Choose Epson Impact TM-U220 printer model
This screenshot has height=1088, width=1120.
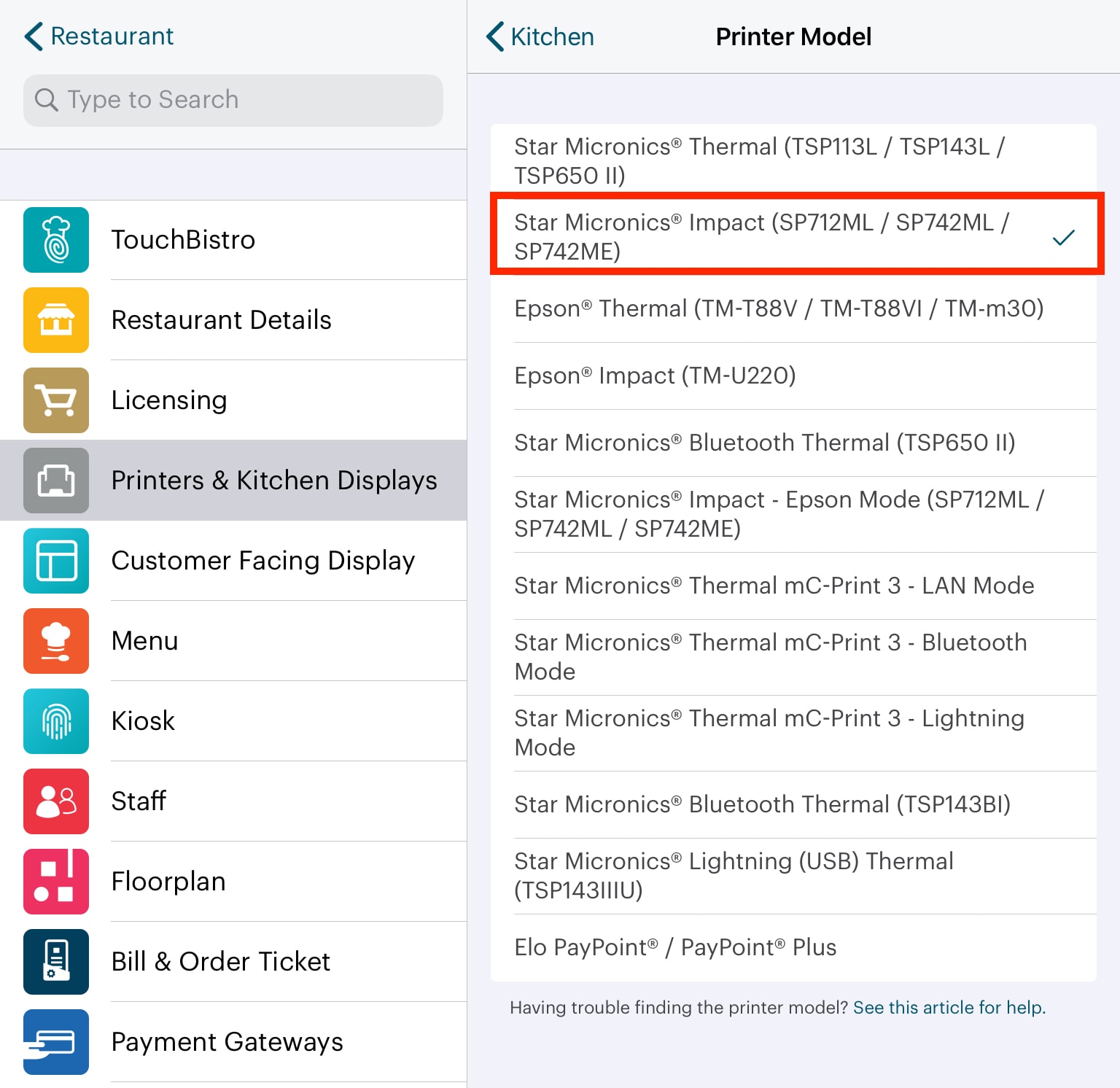(655, 376)
